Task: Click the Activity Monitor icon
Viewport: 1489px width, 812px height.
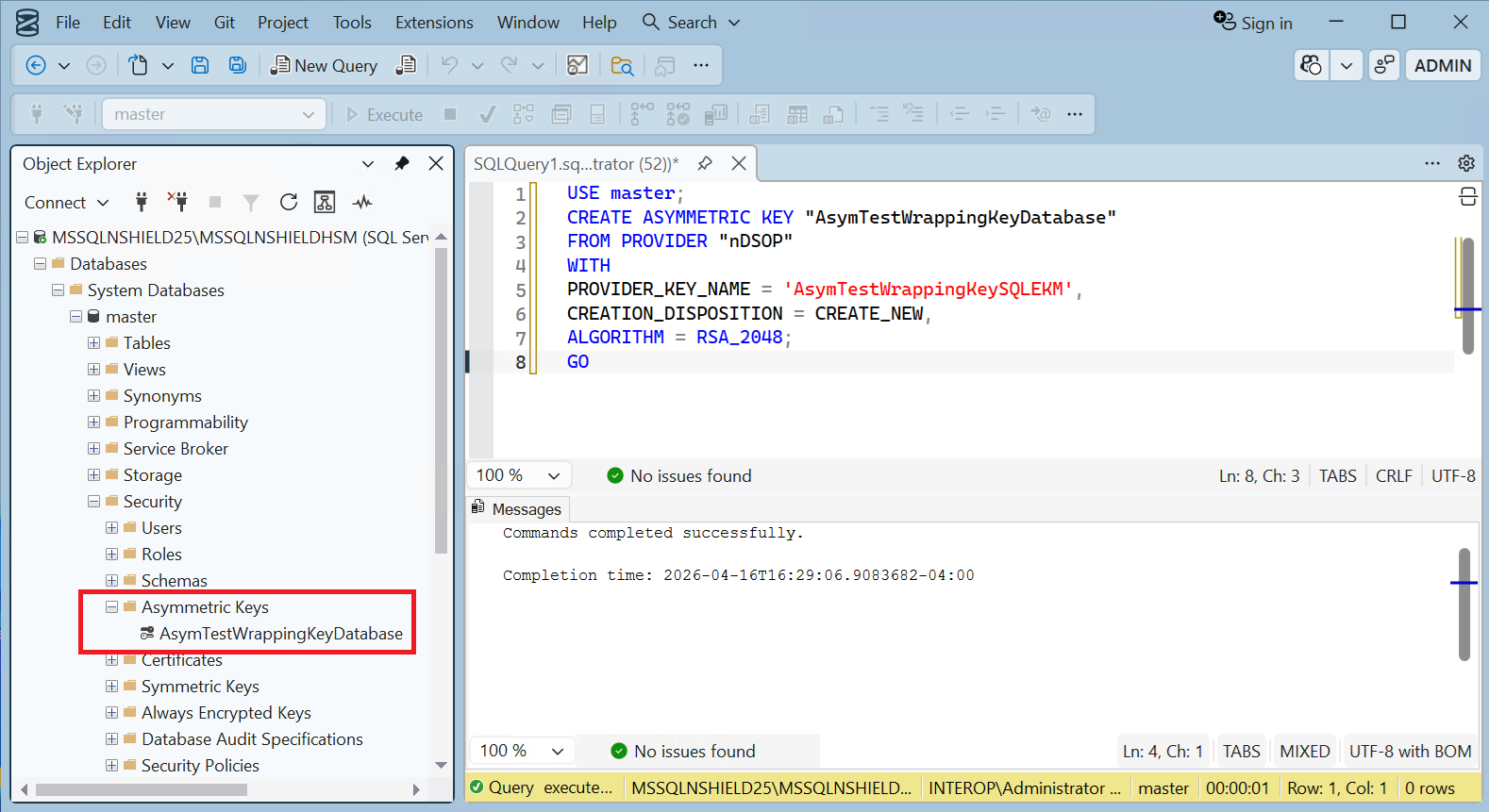Action: [x=362, y=202]
